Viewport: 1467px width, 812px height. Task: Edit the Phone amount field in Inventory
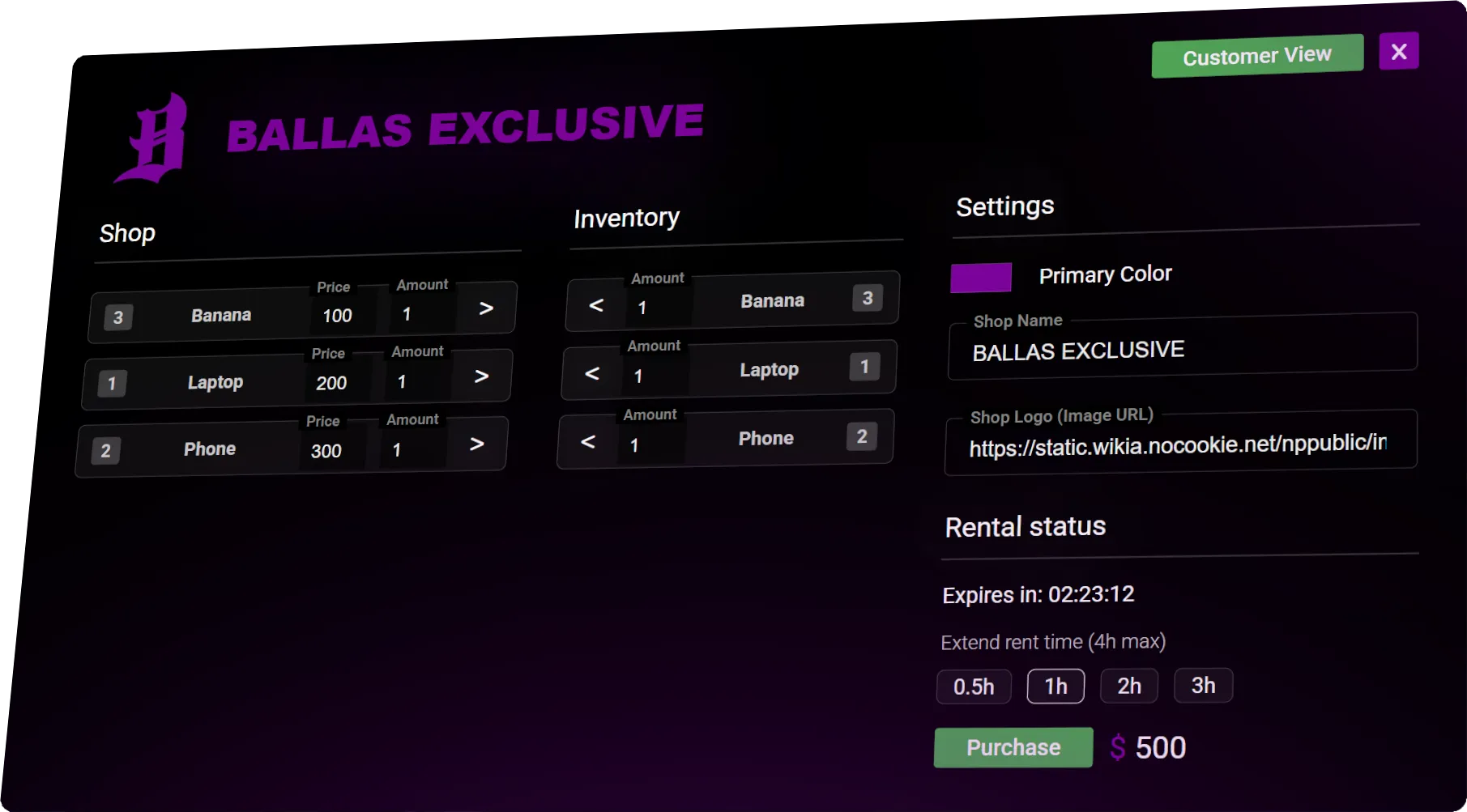[652, 445]
